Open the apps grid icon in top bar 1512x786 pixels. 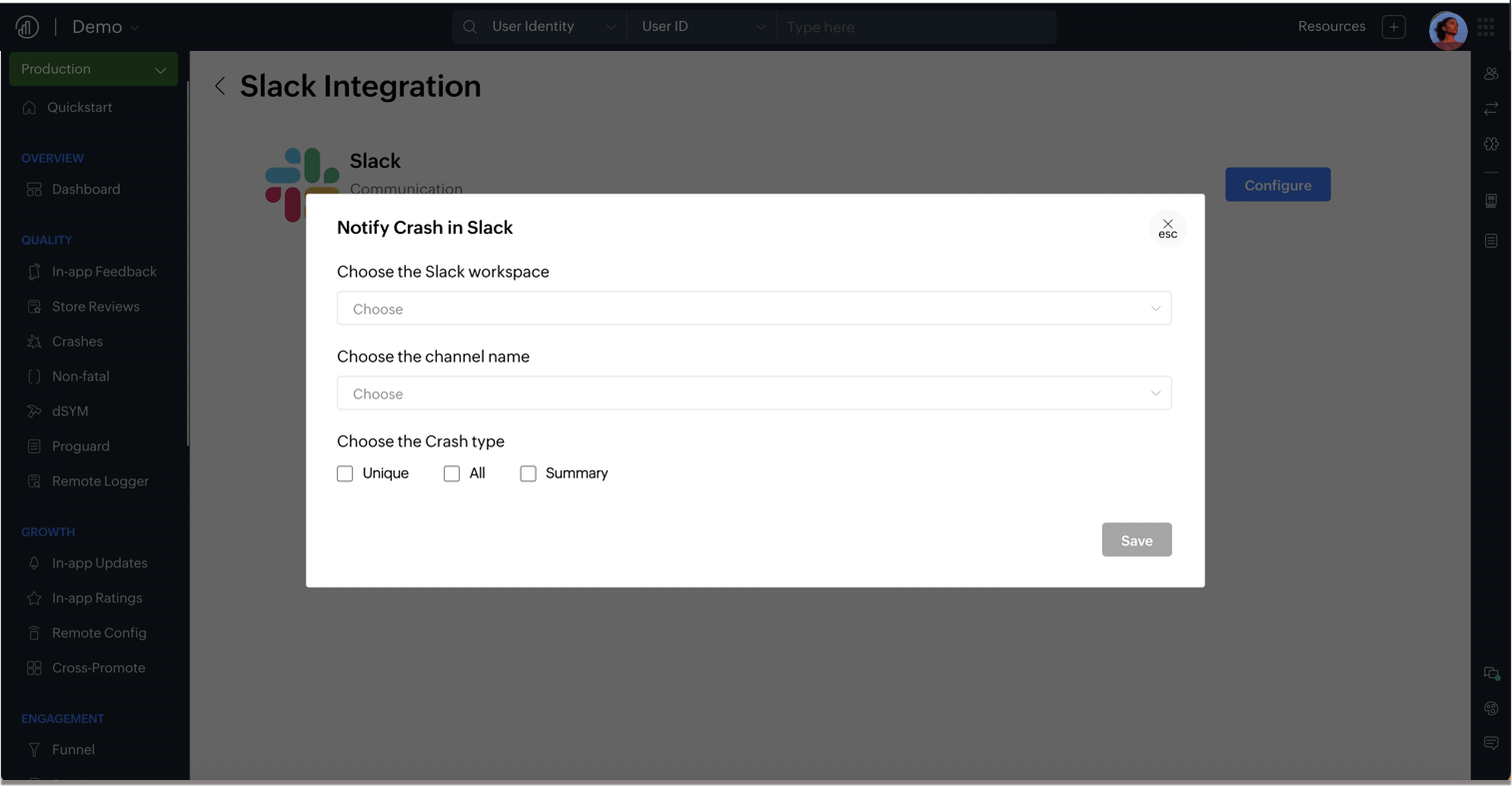[x=1485, y=26]
